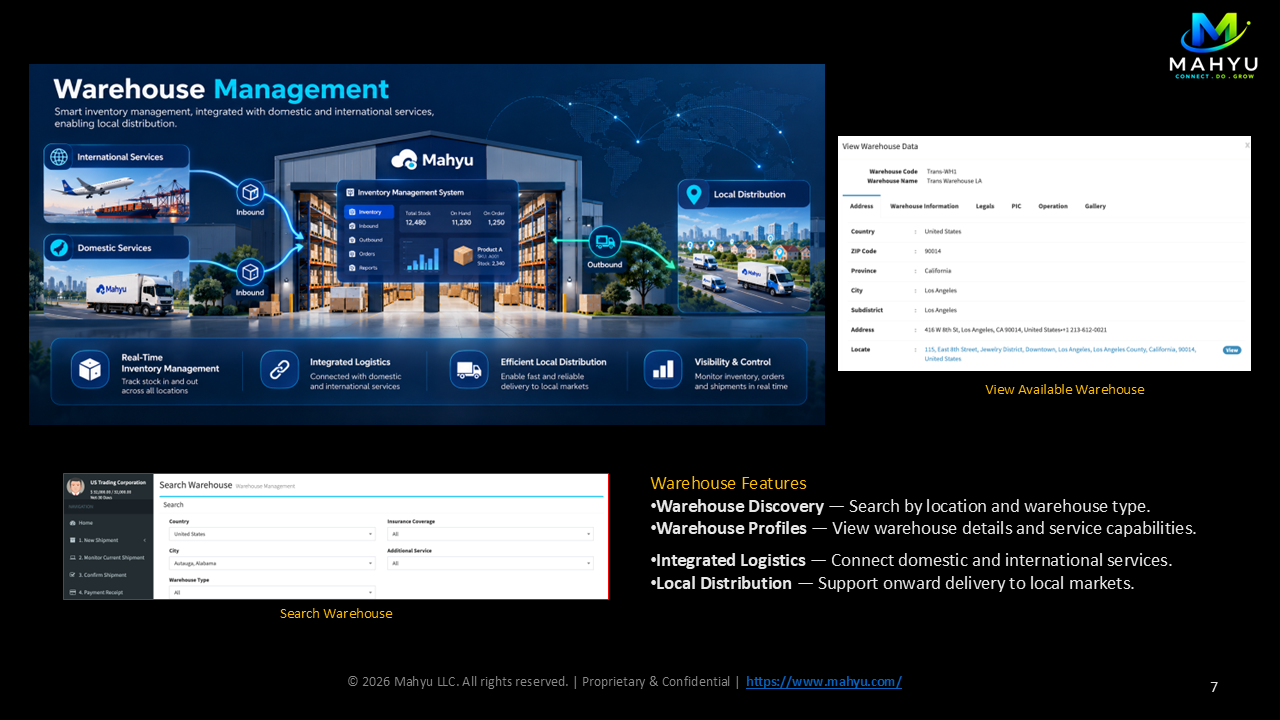Click the Efficient Local Distribution truck icon
Viewport: 1280px width, 720px height.
tap(468, 369)
